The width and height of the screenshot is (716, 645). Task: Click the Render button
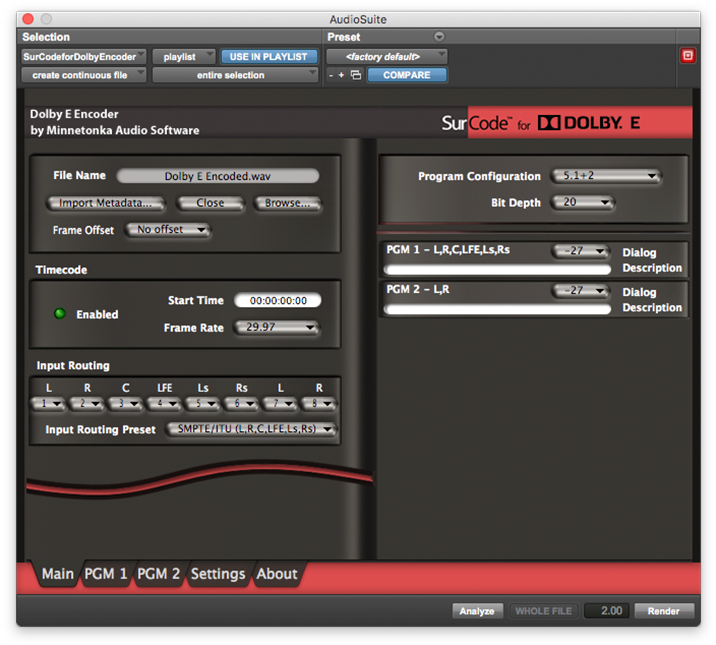[x=664, y=611]
